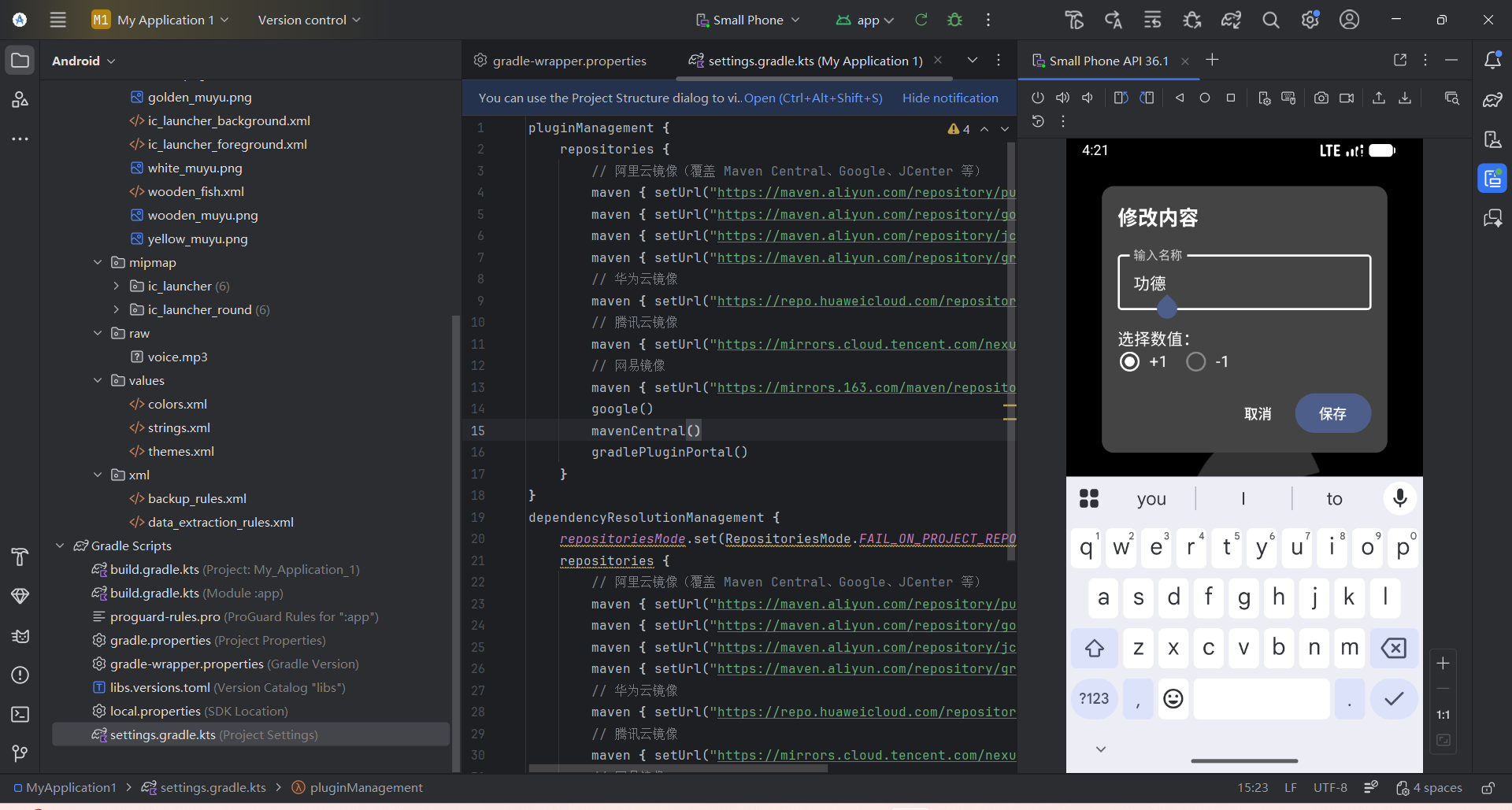Screen dimensions: 1512x810
Task: Click the Search Everywhere magnifier icon
Action: click(1270, 20)
